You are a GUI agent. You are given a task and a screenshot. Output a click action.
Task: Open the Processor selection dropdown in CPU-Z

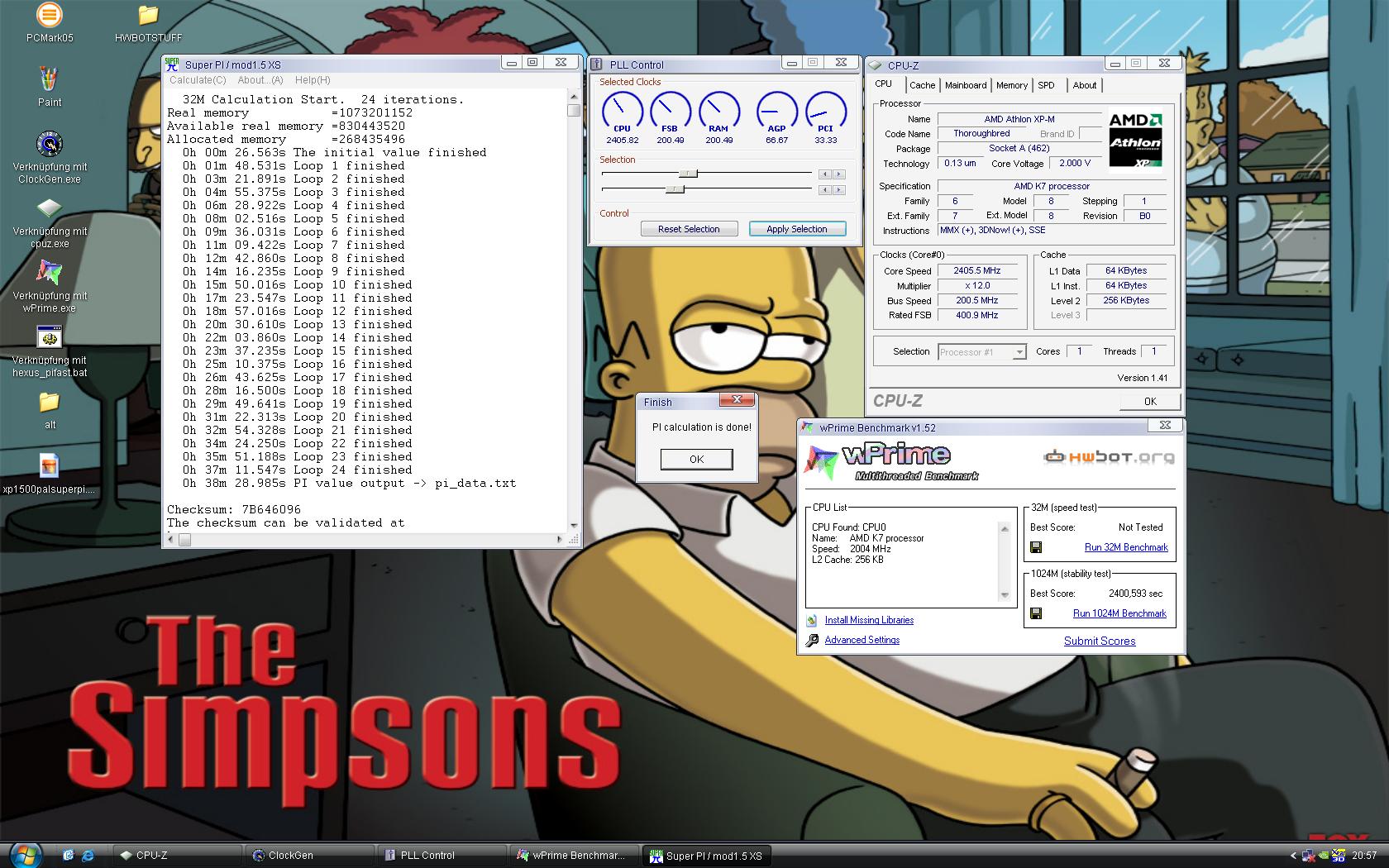(1019, 352)
